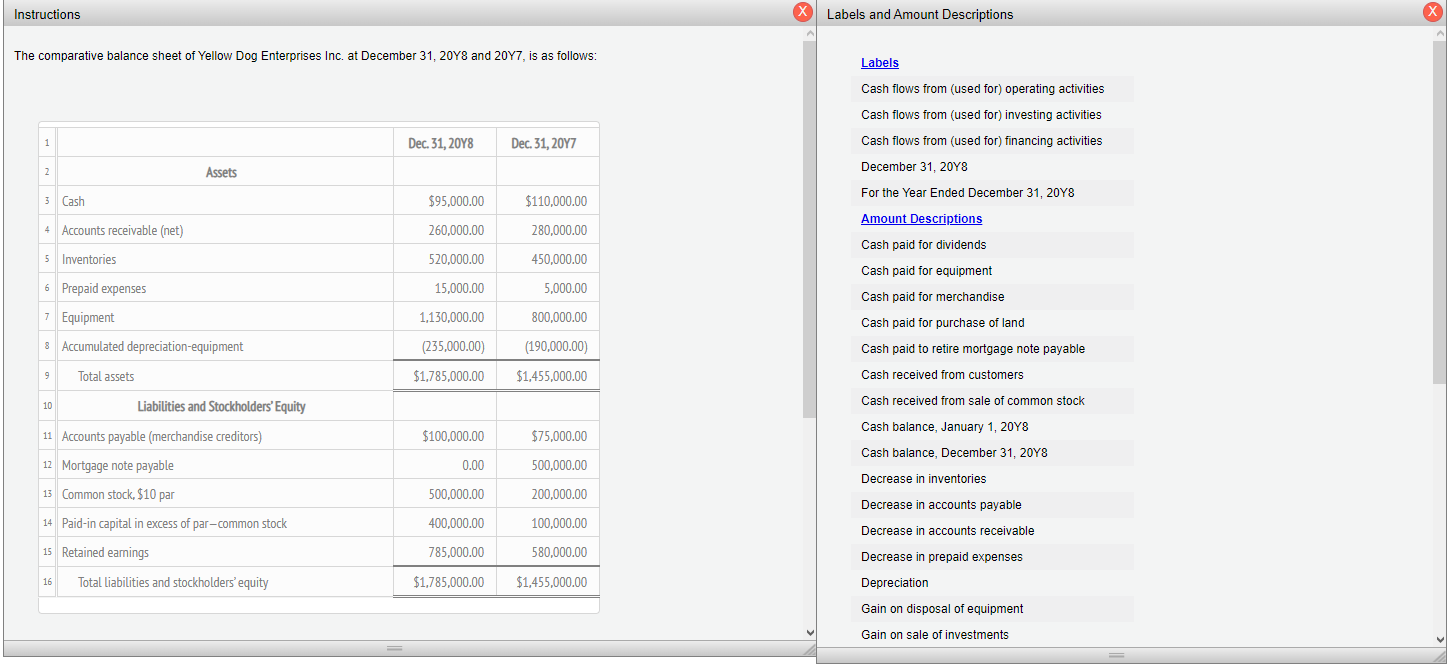Click the 'Accounts receivable (net)' row label
This screenshot has width=1450, height=665.
click(122, 231)
